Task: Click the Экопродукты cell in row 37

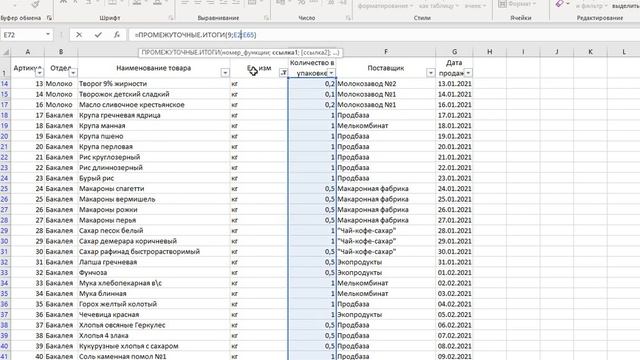Action: click(386, 315)
